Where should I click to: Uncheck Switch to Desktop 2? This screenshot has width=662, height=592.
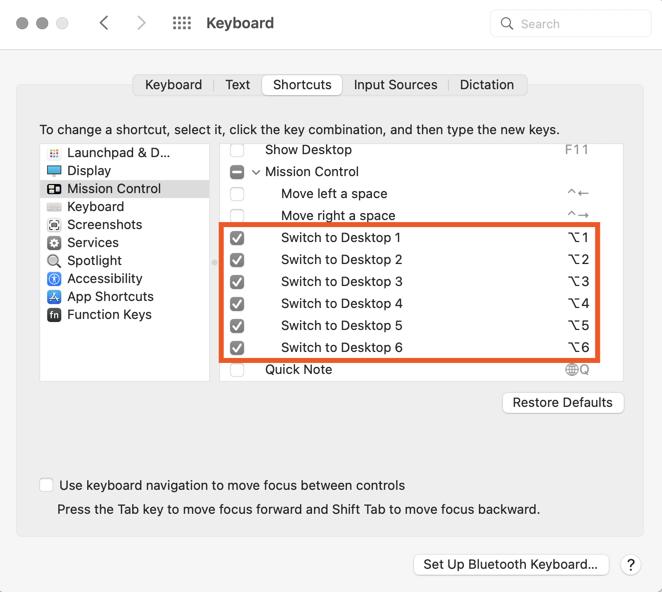coord(237,260)
